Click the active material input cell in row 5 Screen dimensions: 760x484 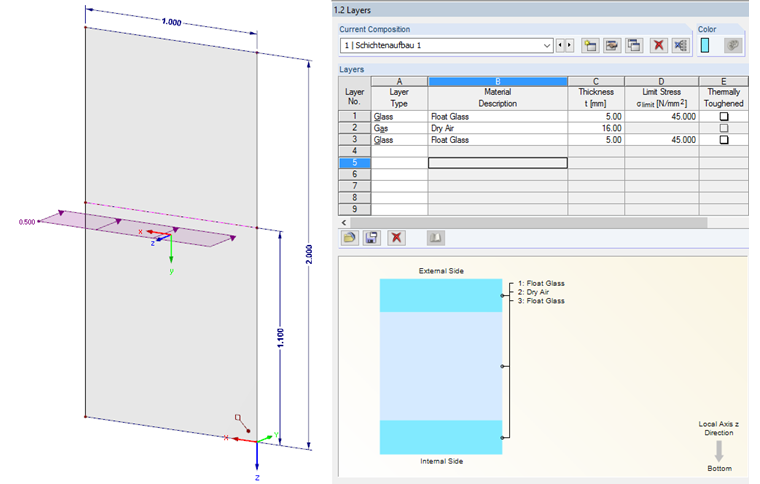498,163
